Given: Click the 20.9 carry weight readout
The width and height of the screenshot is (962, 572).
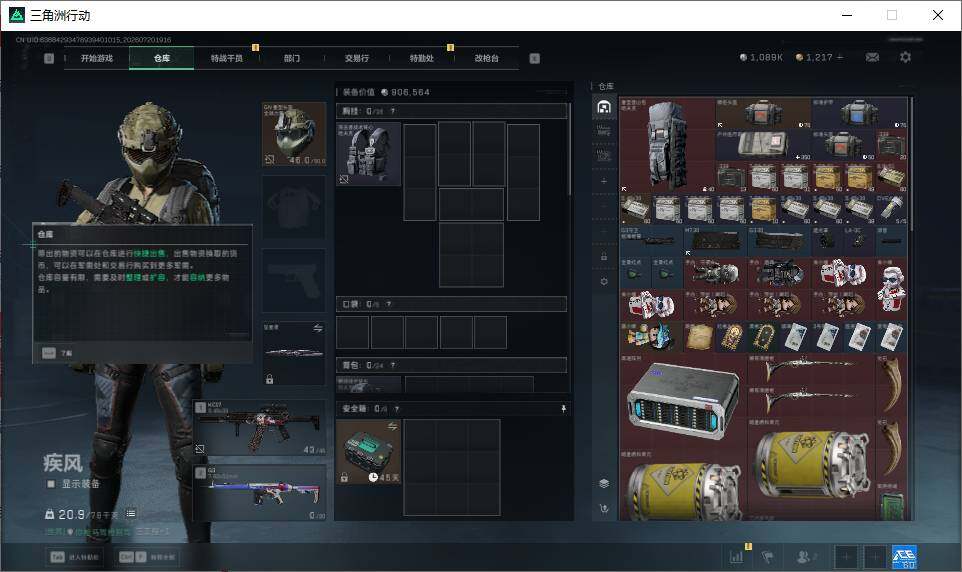Looking at the screenshot, I should click(82, 514).
